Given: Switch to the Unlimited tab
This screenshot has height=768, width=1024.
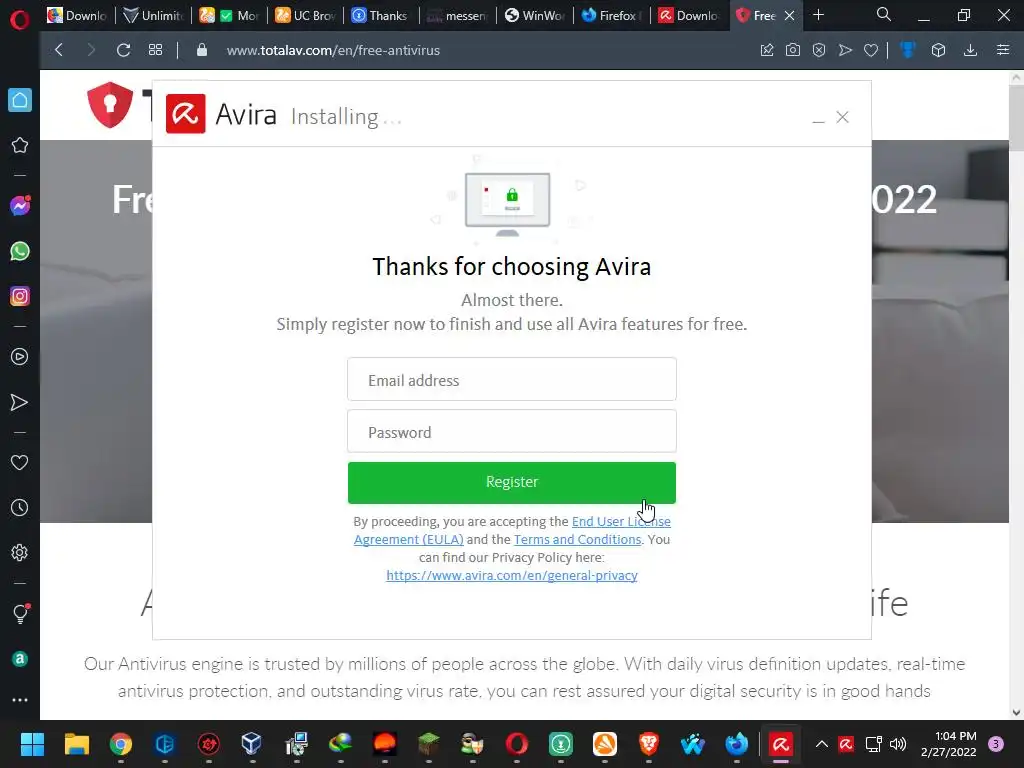Looking at the screenshot, I should tap(153, 15).
